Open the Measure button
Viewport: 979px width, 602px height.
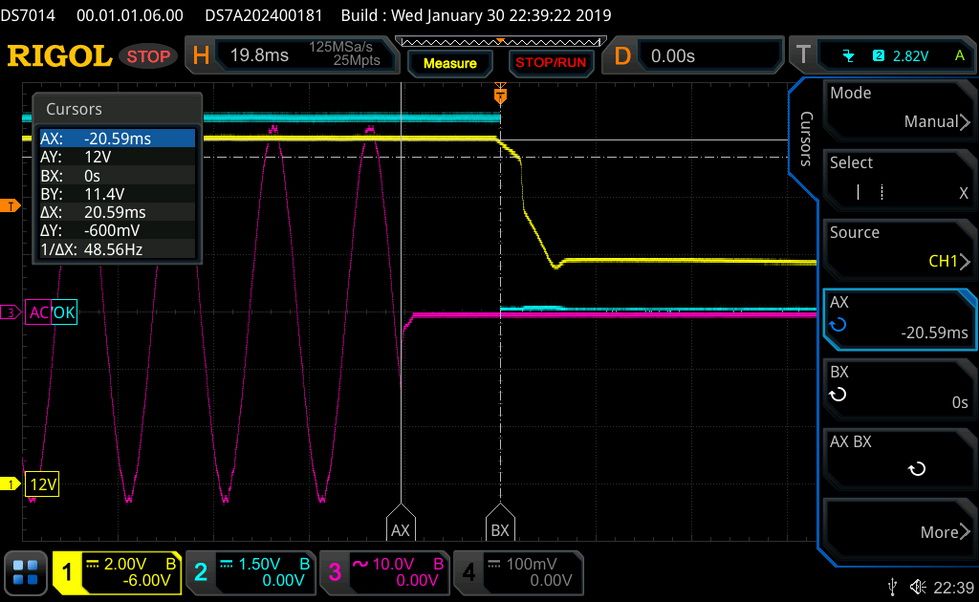[x=450, y=63]
